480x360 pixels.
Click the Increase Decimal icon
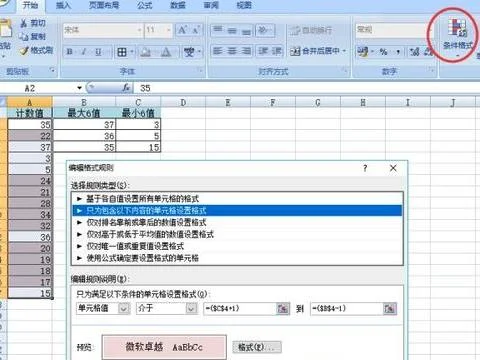415,52
